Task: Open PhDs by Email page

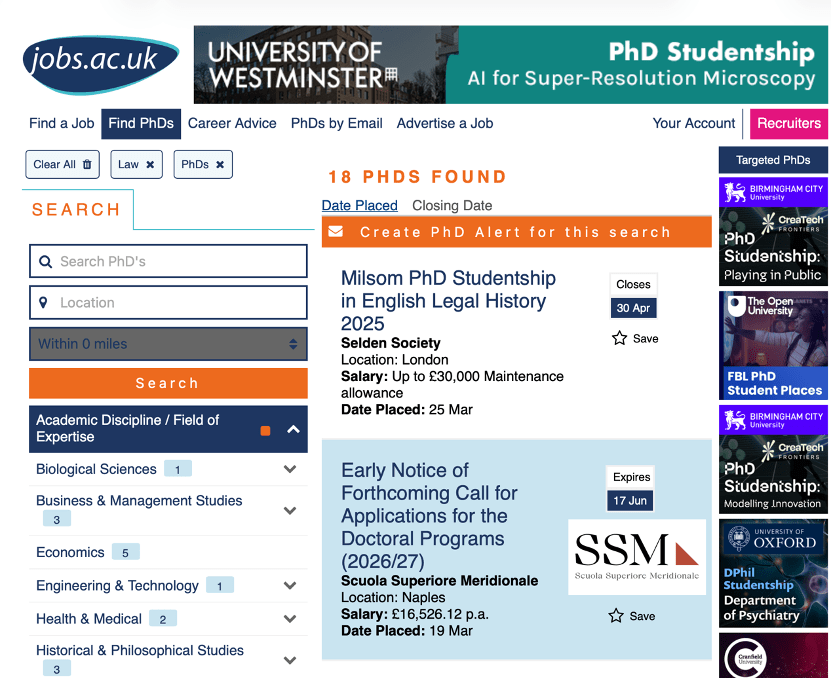Action: coord(336,124)
